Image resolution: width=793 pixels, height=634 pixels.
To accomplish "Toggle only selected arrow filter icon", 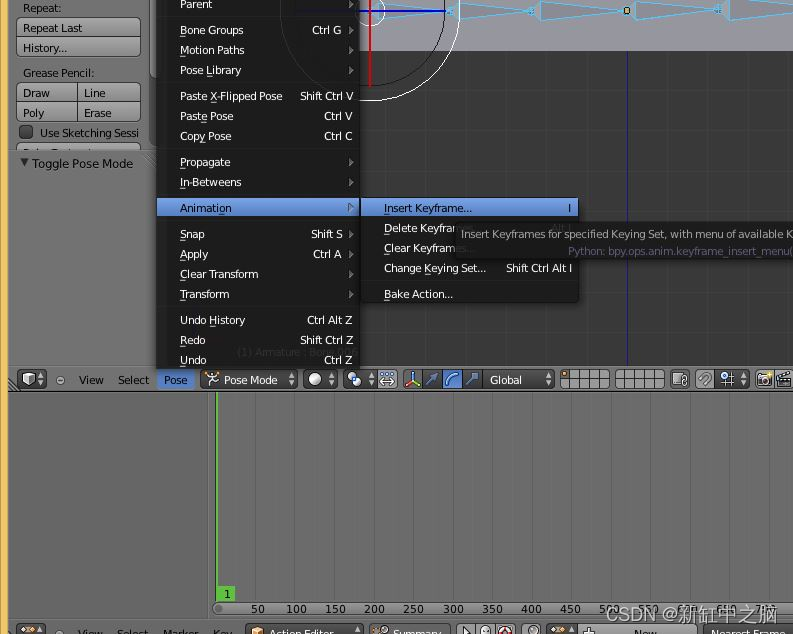I will pos(466,629).
